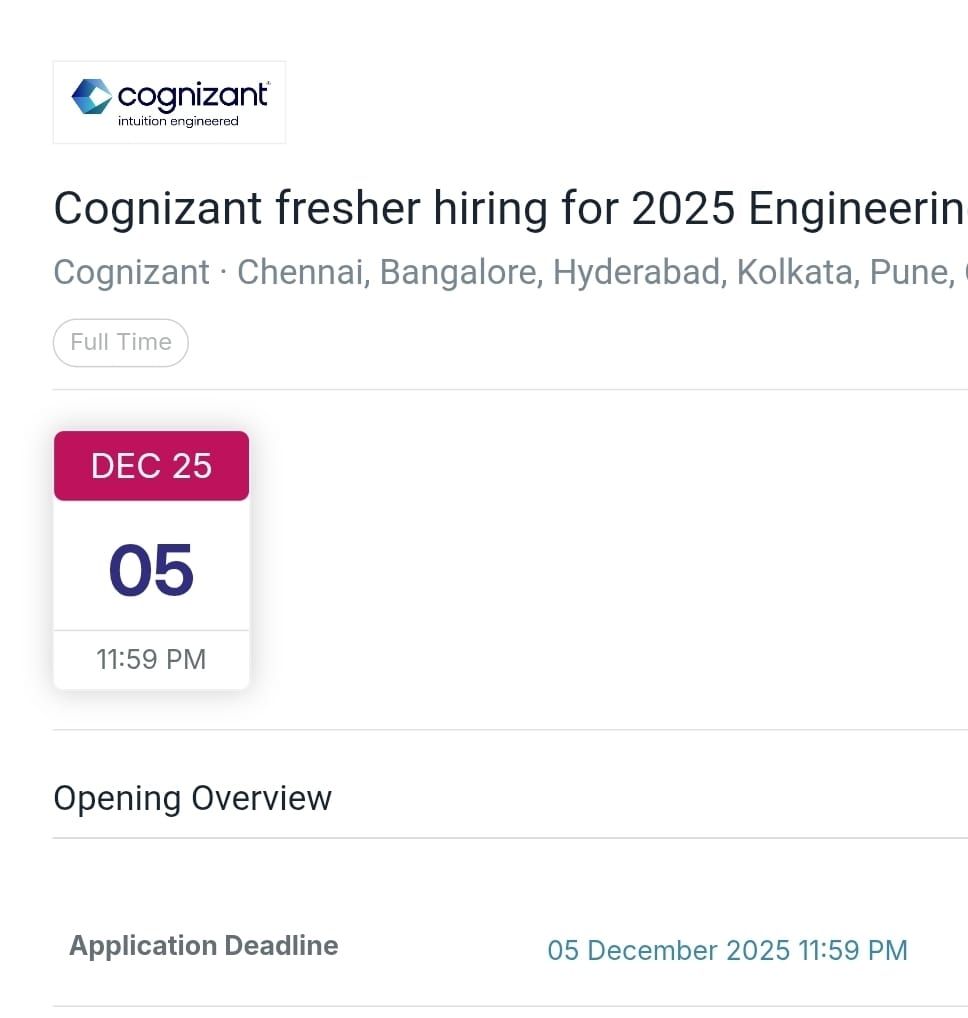
Task: Click the Full Time job type tag
Action: coord(121,342)
